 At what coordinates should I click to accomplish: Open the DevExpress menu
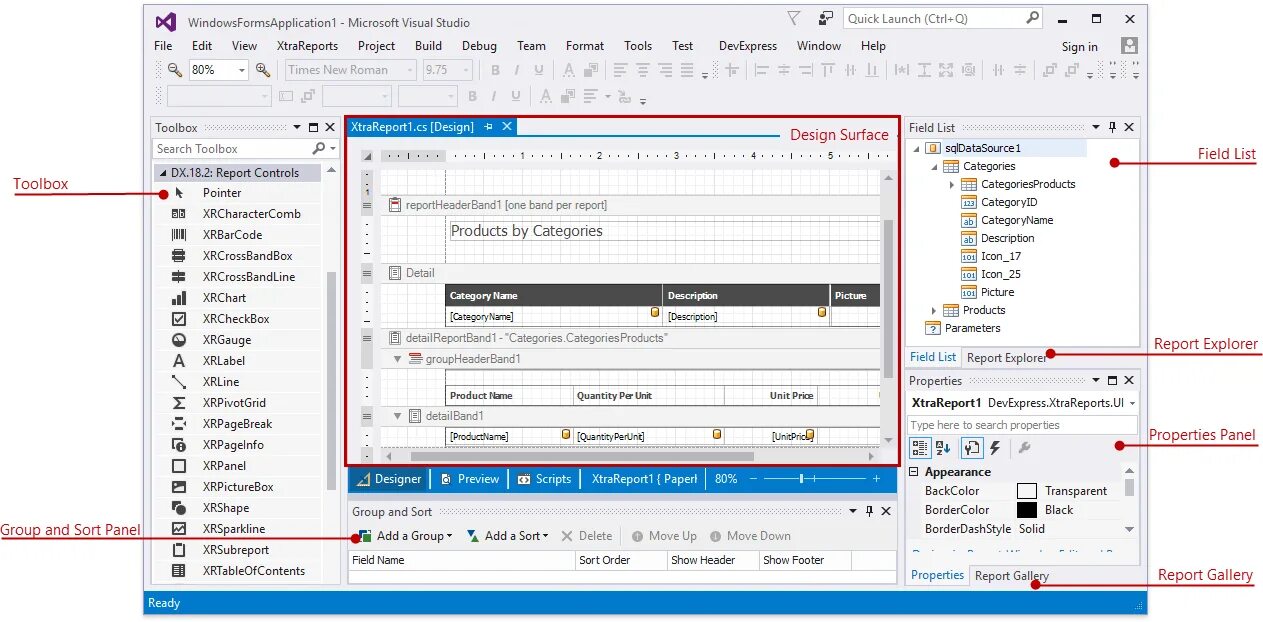[747, 46]
